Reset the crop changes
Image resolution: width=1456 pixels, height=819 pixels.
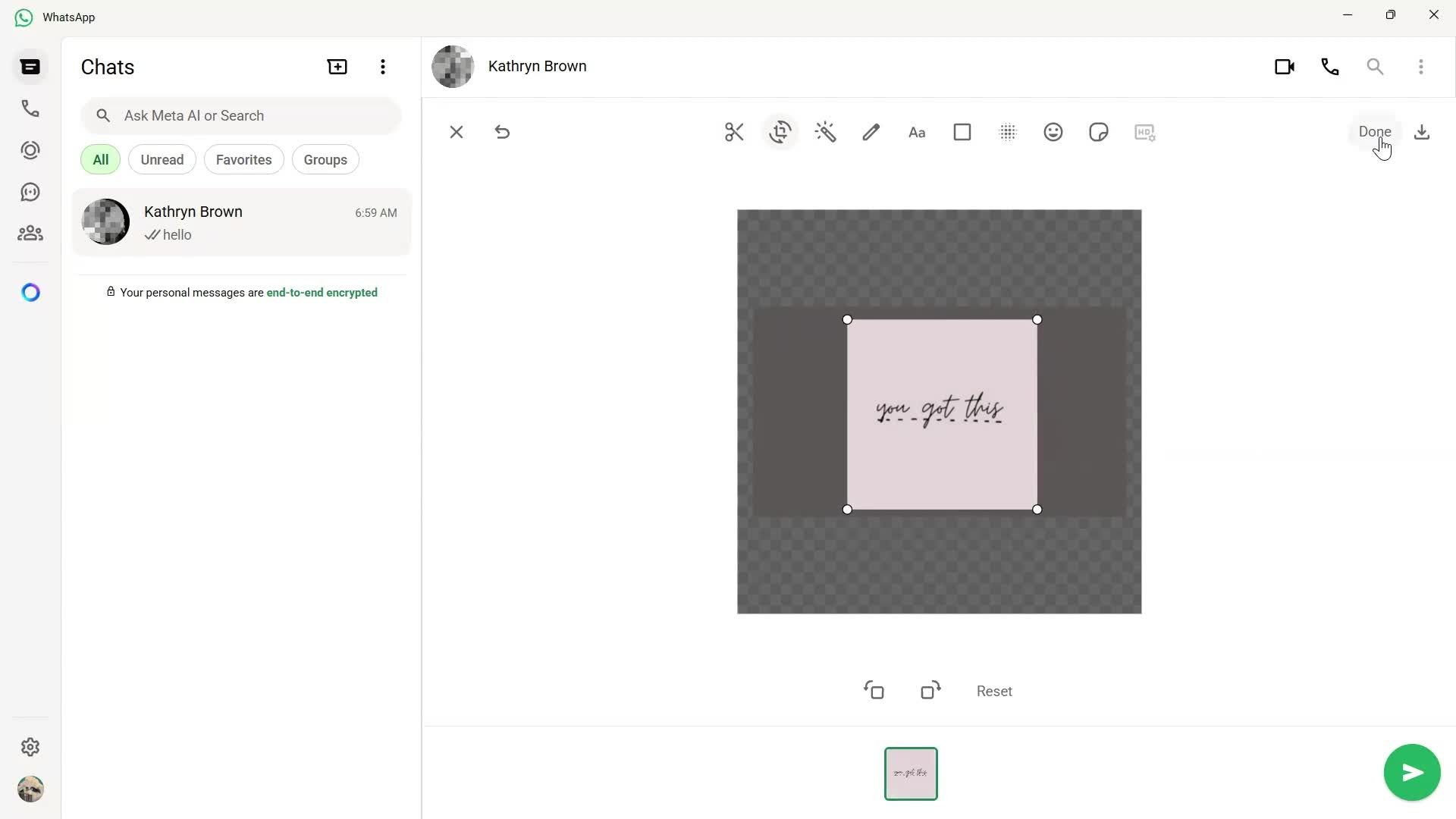pyautogui.click(x=994, y=691)
